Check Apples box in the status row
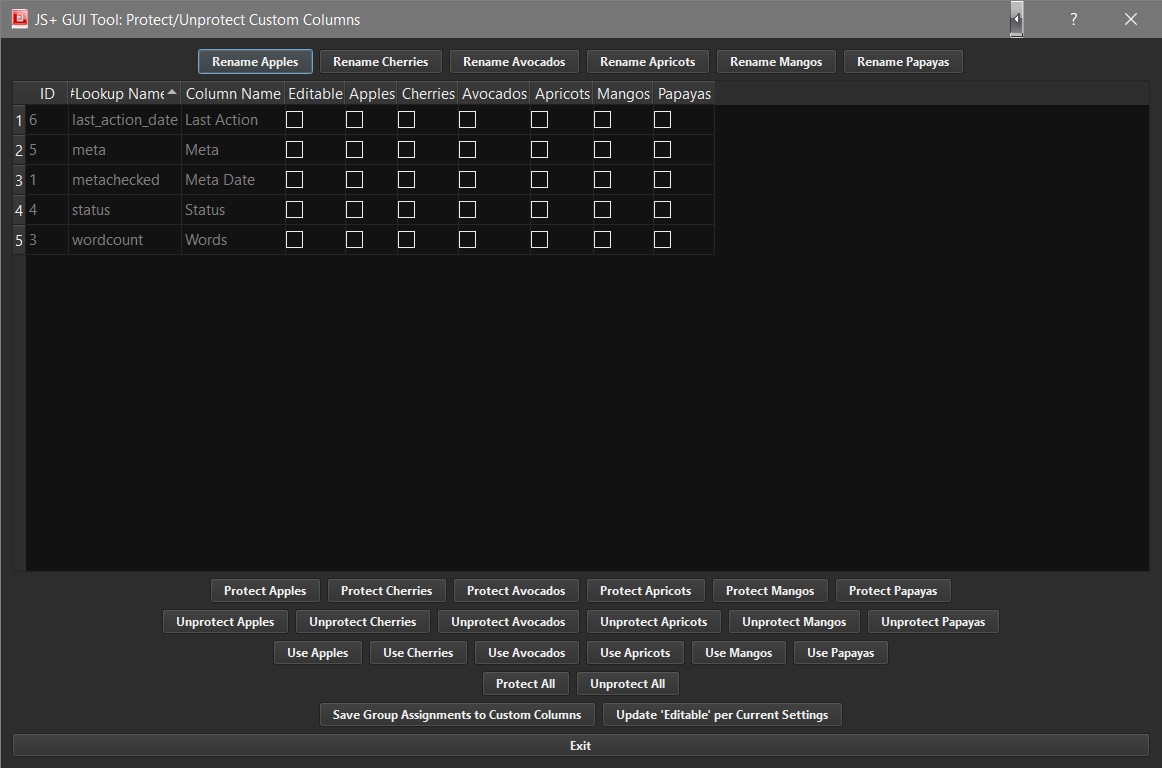This screenshot has width=1162, height=768. pos(354,210)
